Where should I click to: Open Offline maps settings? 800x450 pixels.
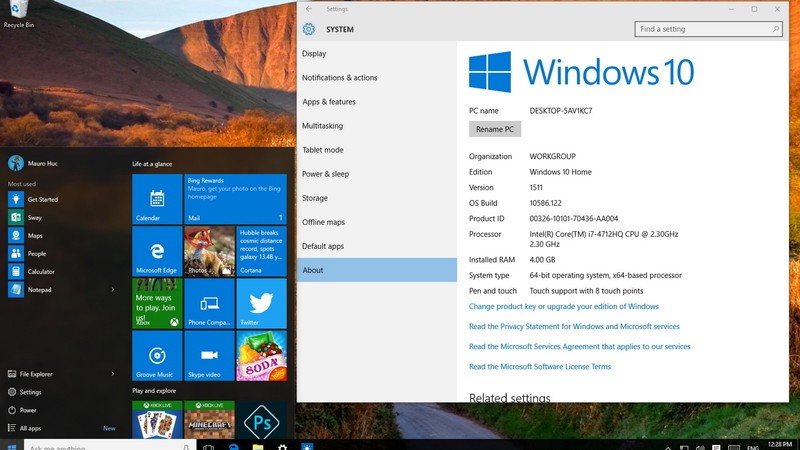click(x=377, y=222)
